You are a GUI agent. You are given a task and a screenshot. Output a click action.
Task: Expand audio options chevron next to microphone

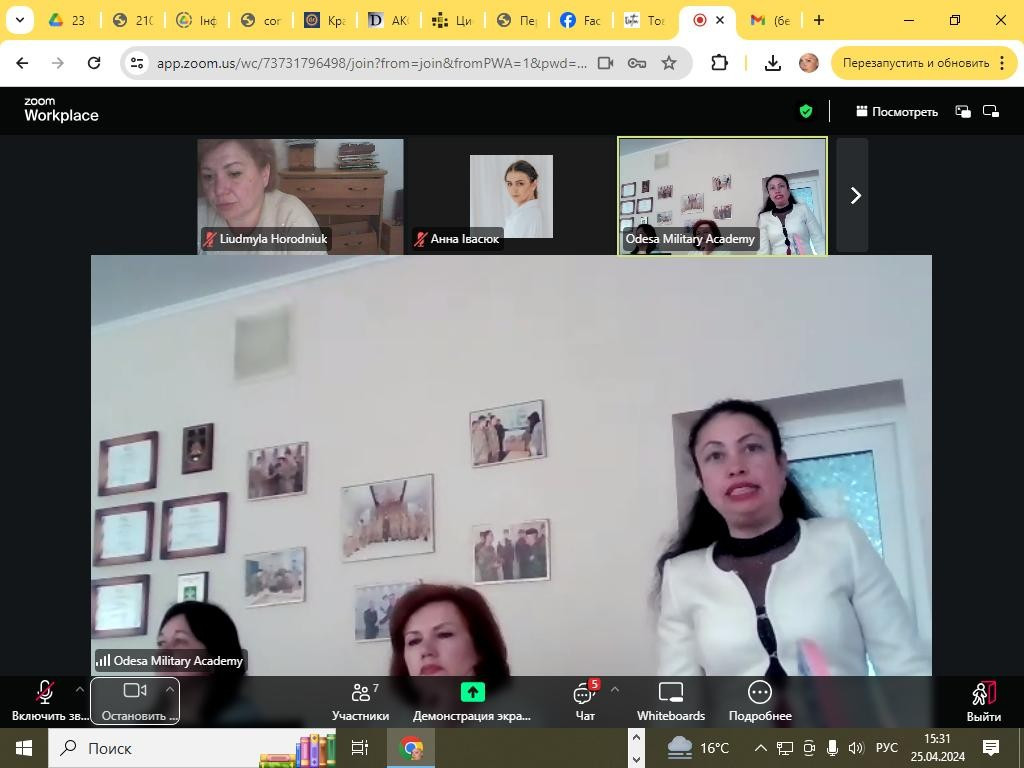[x=80, y=689]
